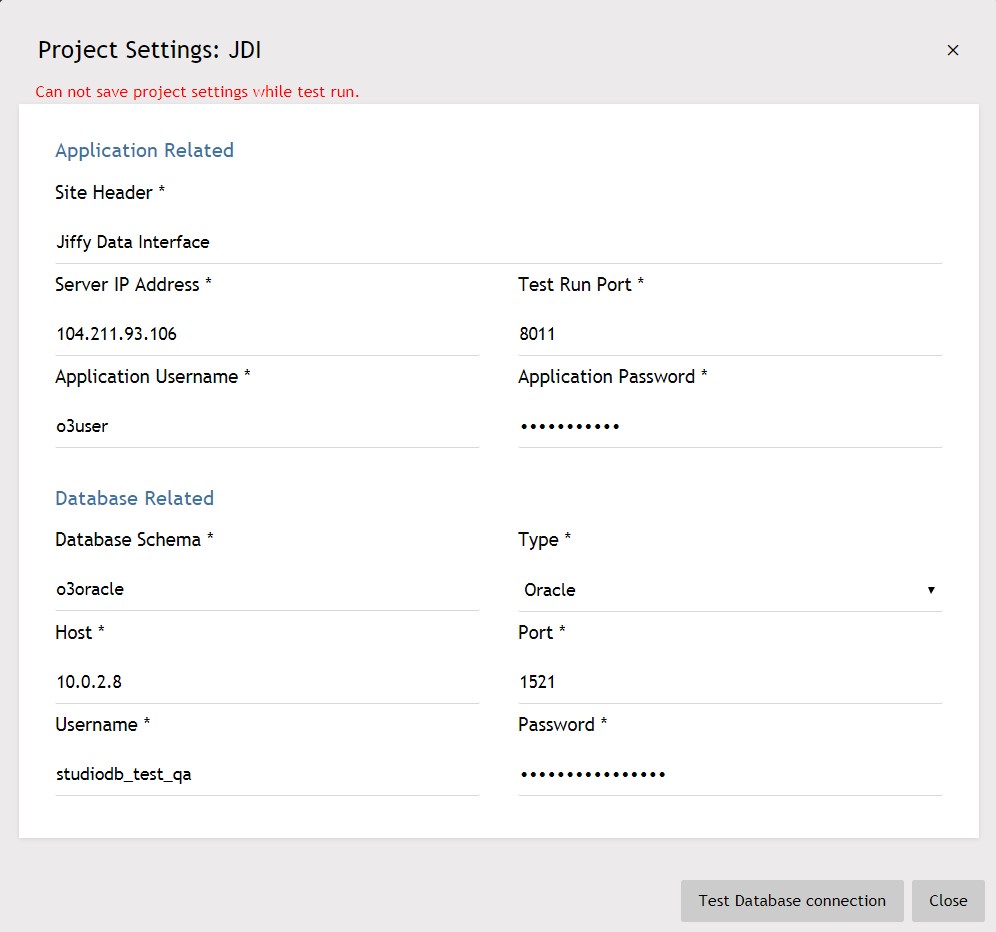Click the Application Username label
The width and height of the screenshot is (996, 932).
click(153, 377)
